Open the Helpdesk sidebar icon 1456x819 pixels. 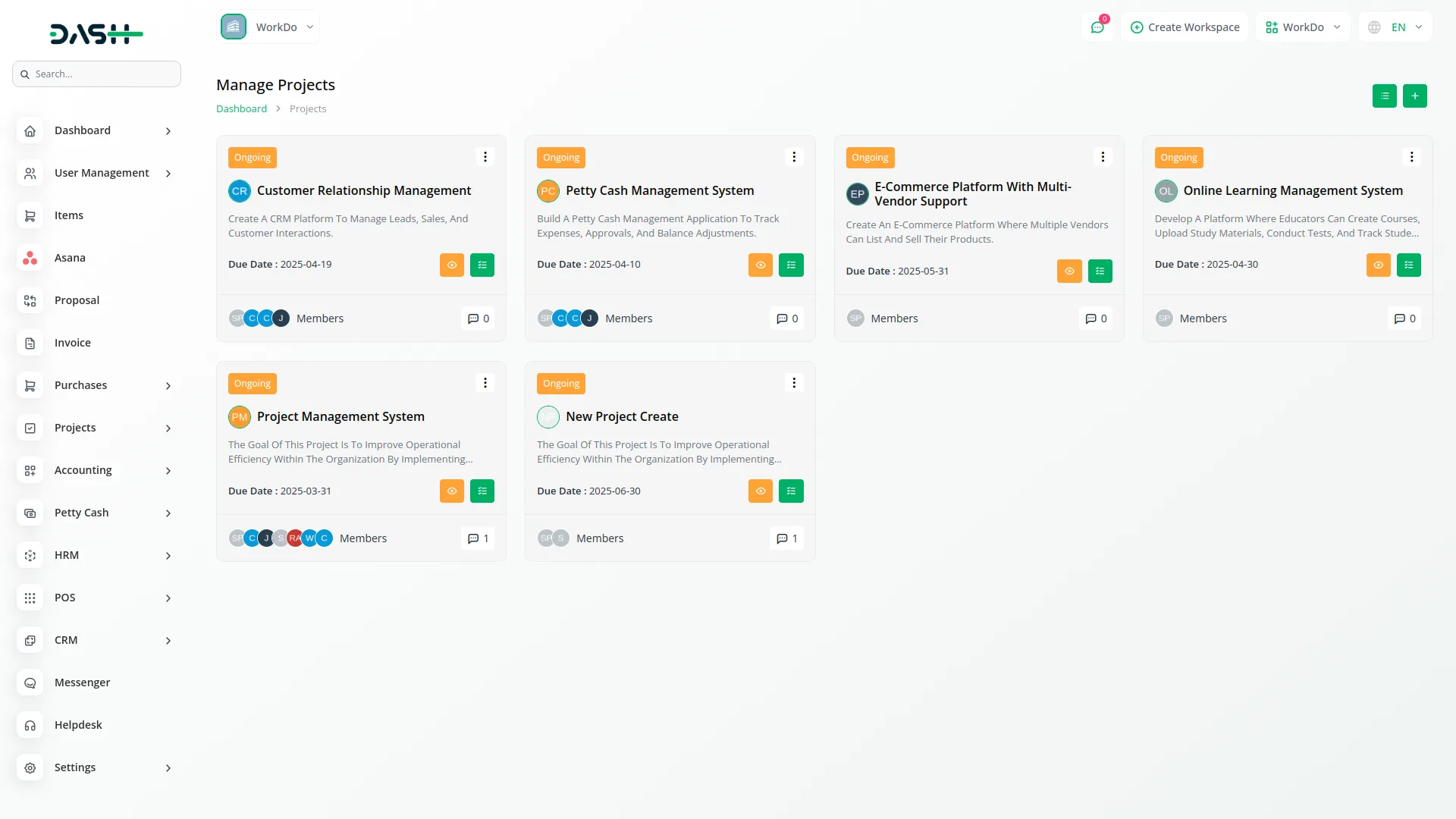tap(30, 725)
